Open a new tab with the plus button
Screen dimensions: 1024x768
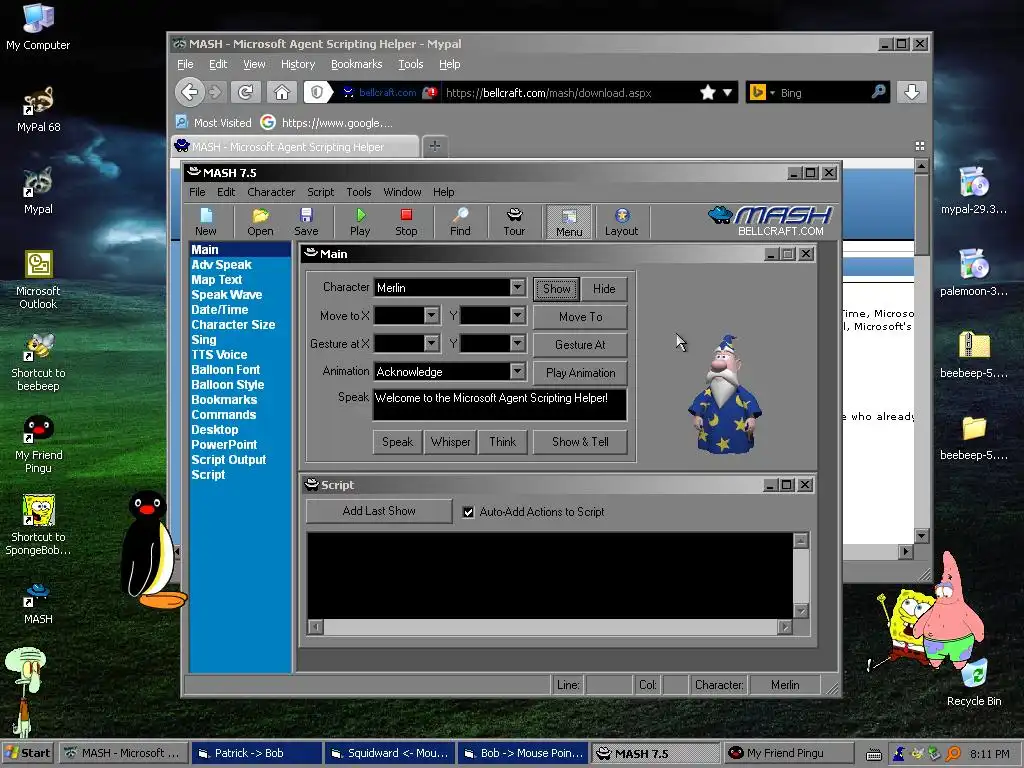pyautogui.click(x=435, y=146)
